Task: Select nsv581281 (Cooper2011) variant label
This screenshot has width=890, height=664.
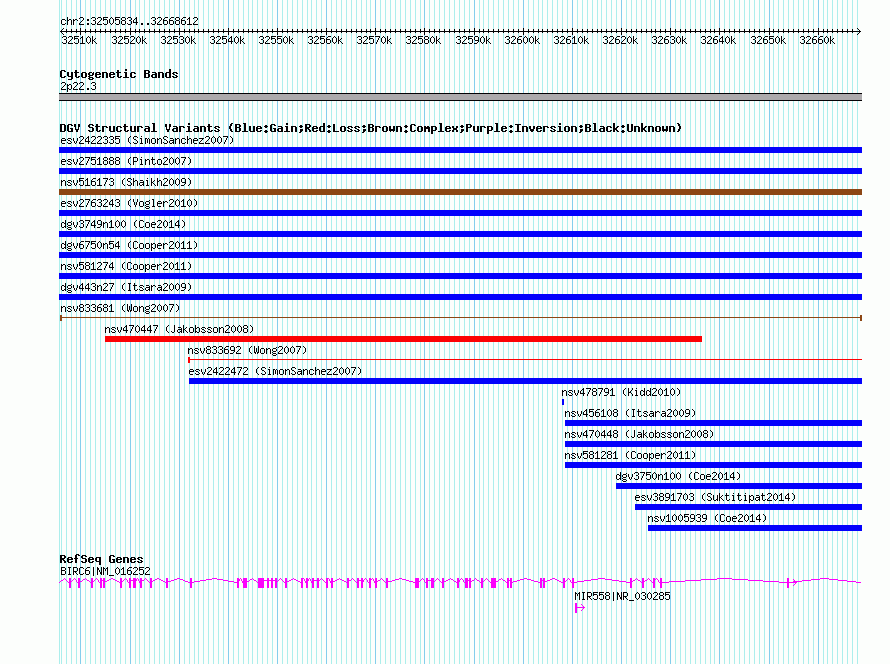Action: point(630,455)
